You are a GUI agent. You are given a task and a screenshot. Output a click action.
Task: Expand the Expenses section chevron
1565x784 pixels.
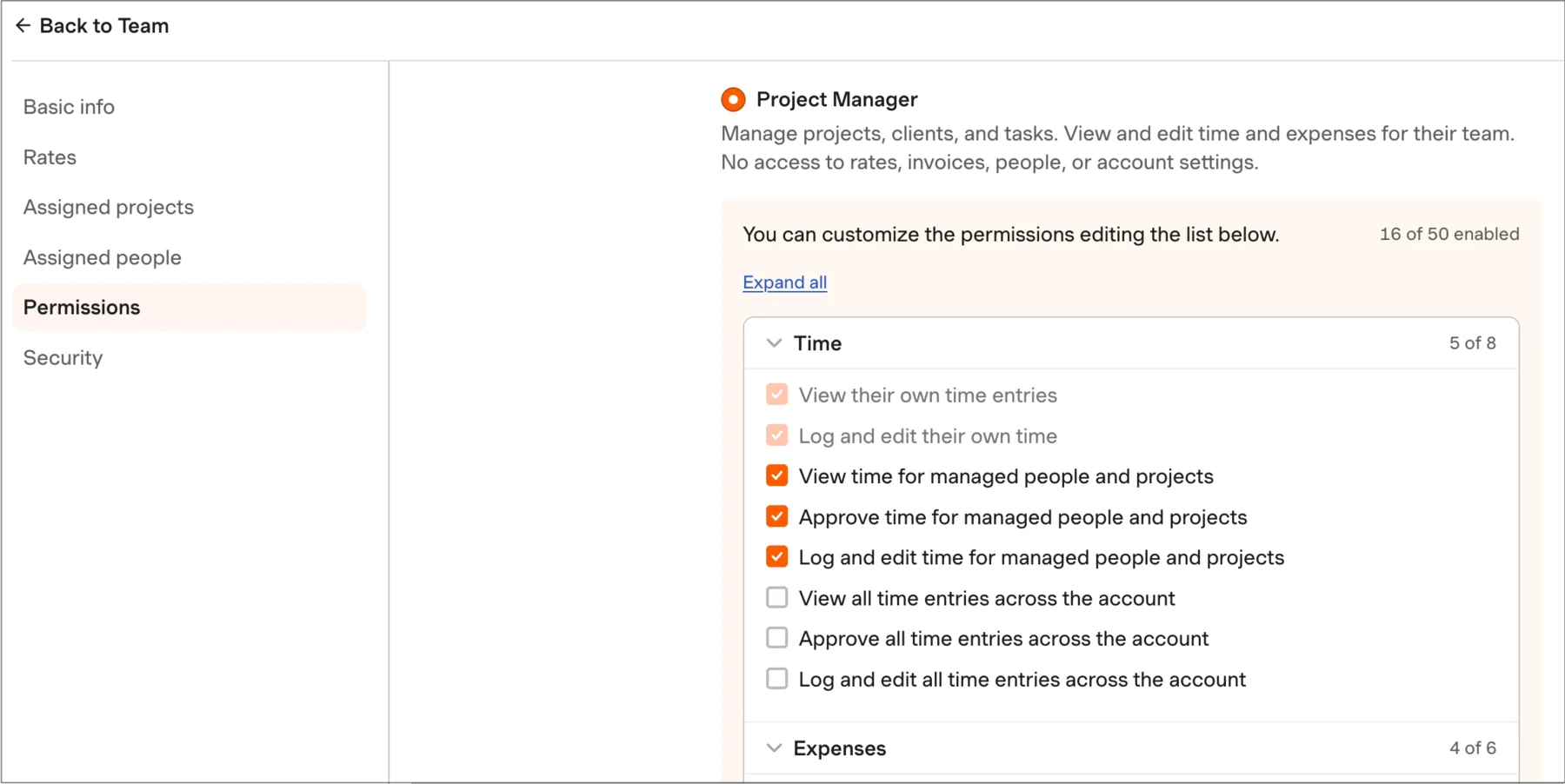[x=774, y=748]
